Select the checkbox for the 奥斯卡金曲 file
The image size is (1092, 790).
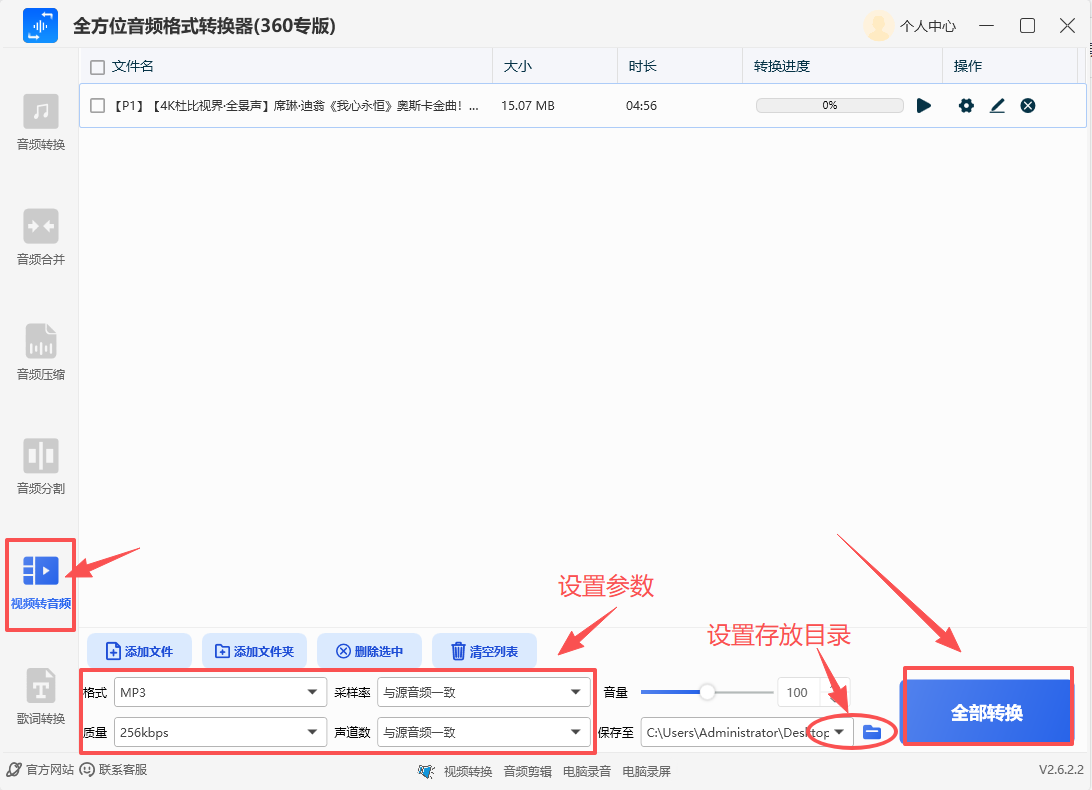tap(96, 105)
